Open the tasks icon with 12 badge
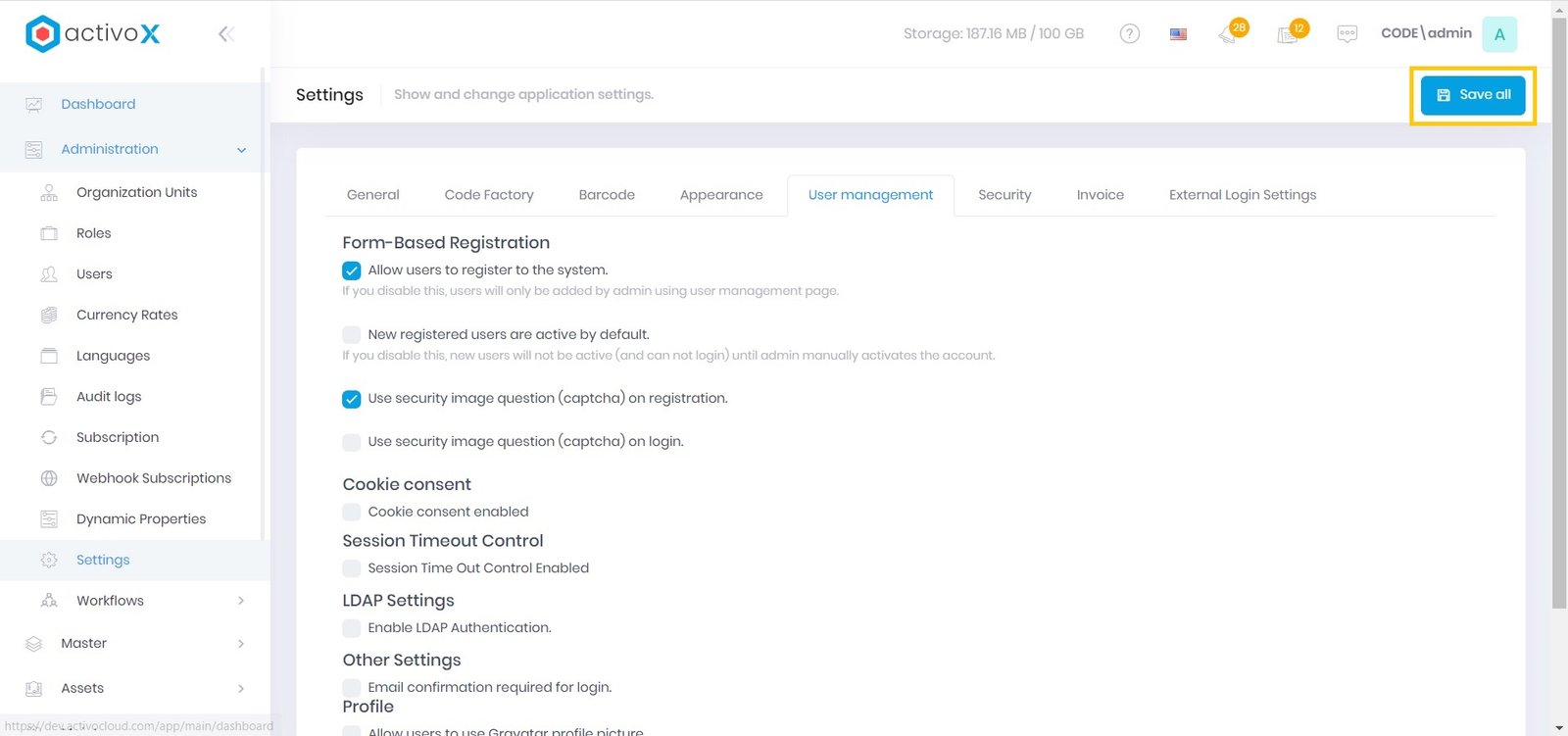The height and width of the screenshot is (736, 1568). coord(1289,34)
